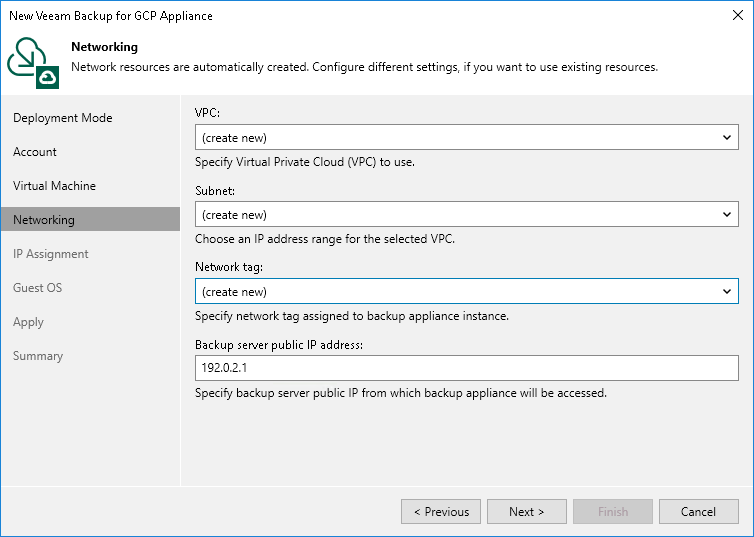Click the 'Subnet:' label
Viewport: 754px width, 537px height.
pos(215,191)
